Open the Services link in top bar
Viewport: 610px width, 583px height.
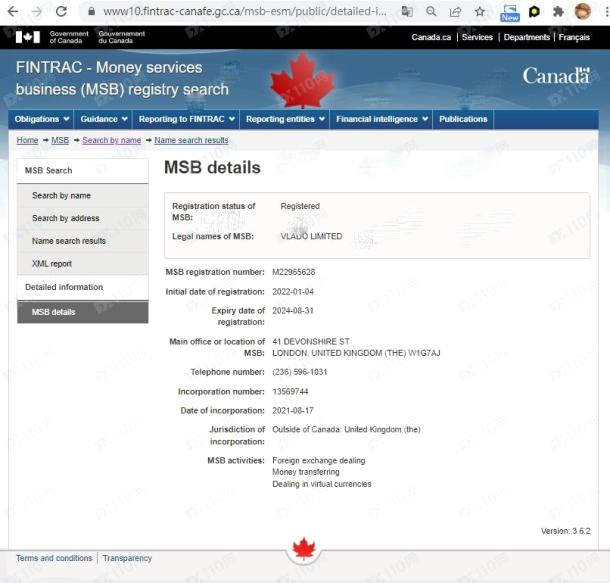pyautogui.click(x=477, y=37)
